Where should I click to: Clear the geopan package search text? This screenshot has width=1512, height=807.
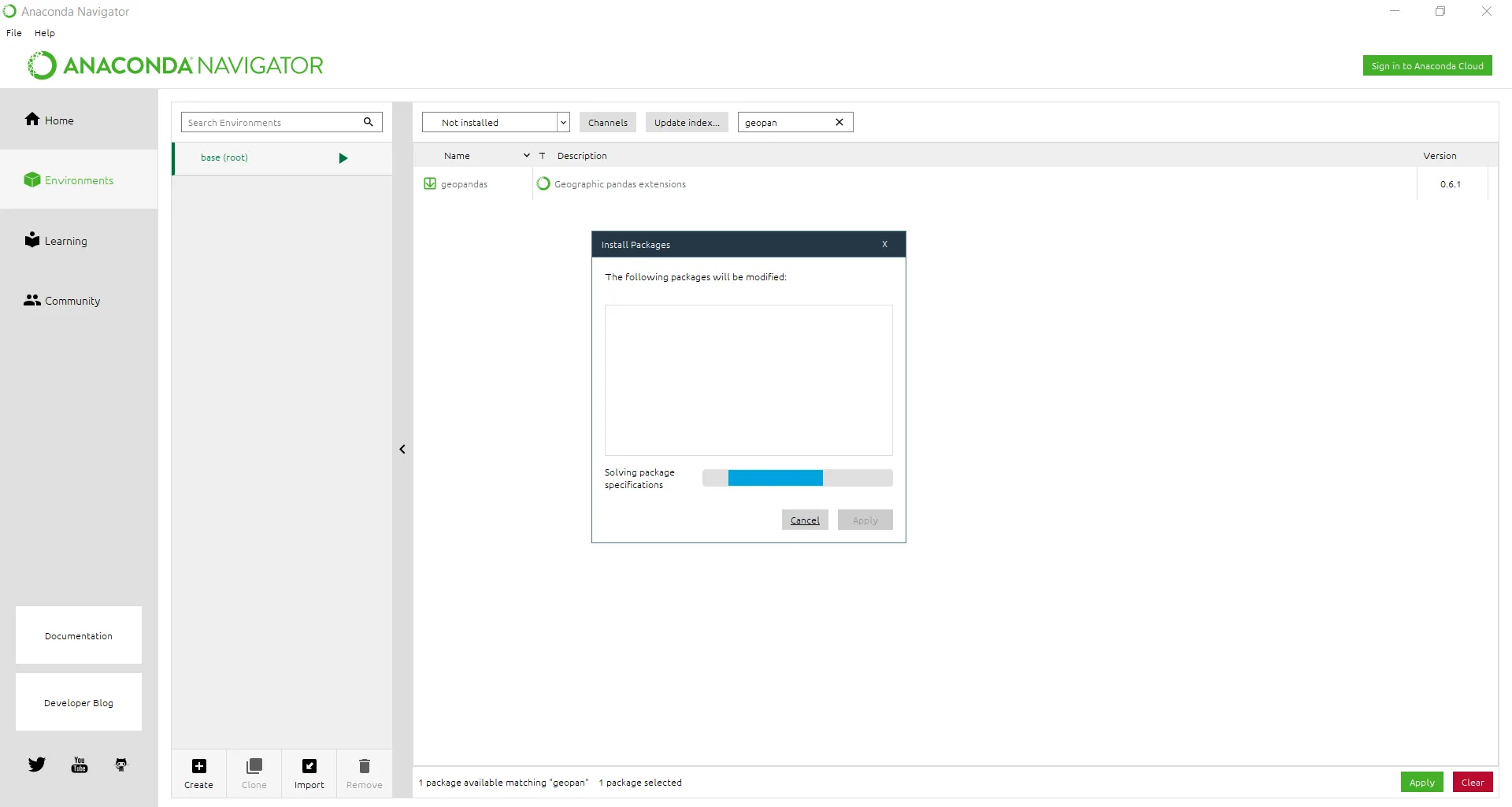[839, 122]
